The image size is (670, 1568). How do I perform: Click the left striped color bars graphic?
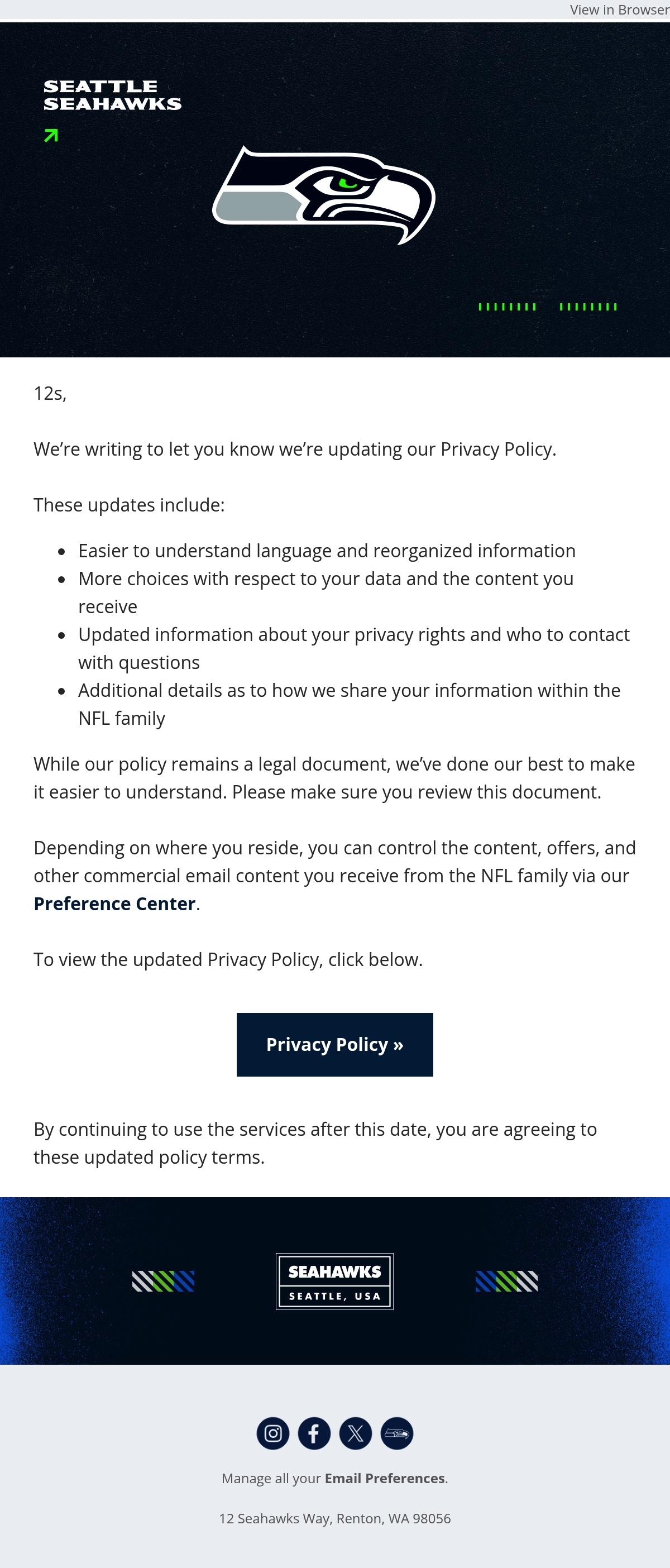click(x=163, y=1280)
